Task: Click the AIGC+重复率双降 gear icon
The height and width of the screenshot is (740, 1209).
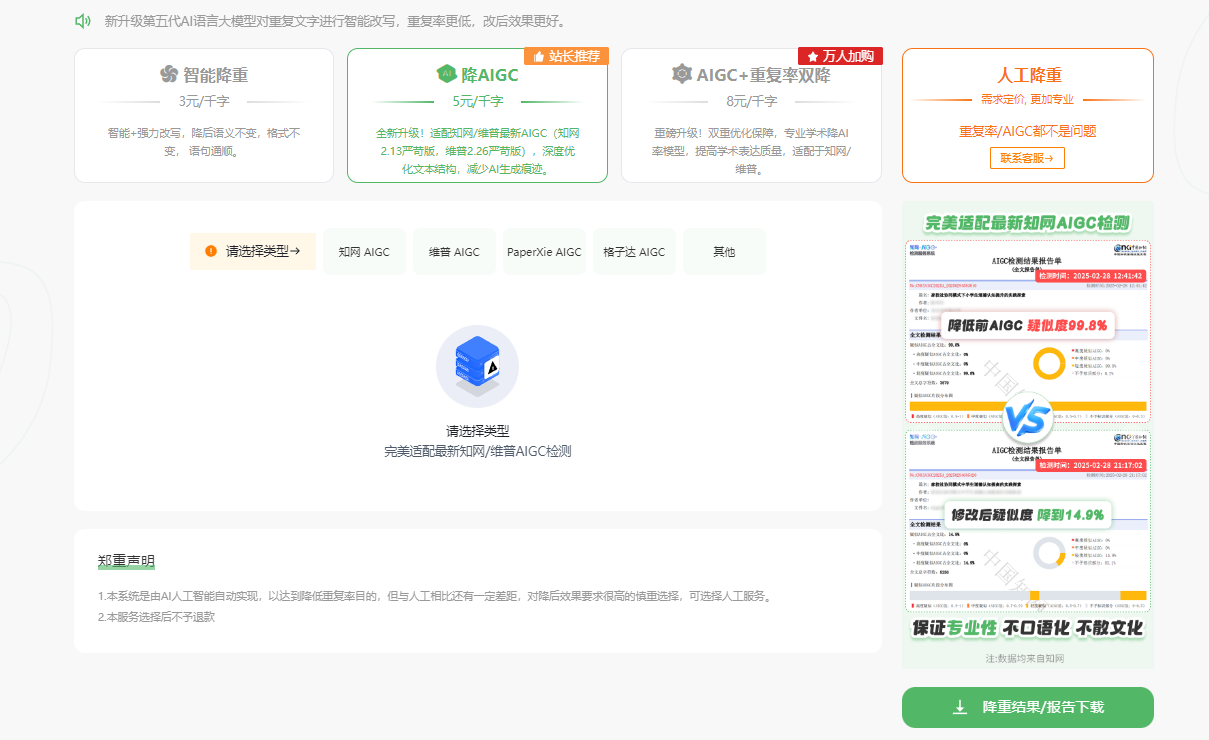Action: (x=682, y=74)
